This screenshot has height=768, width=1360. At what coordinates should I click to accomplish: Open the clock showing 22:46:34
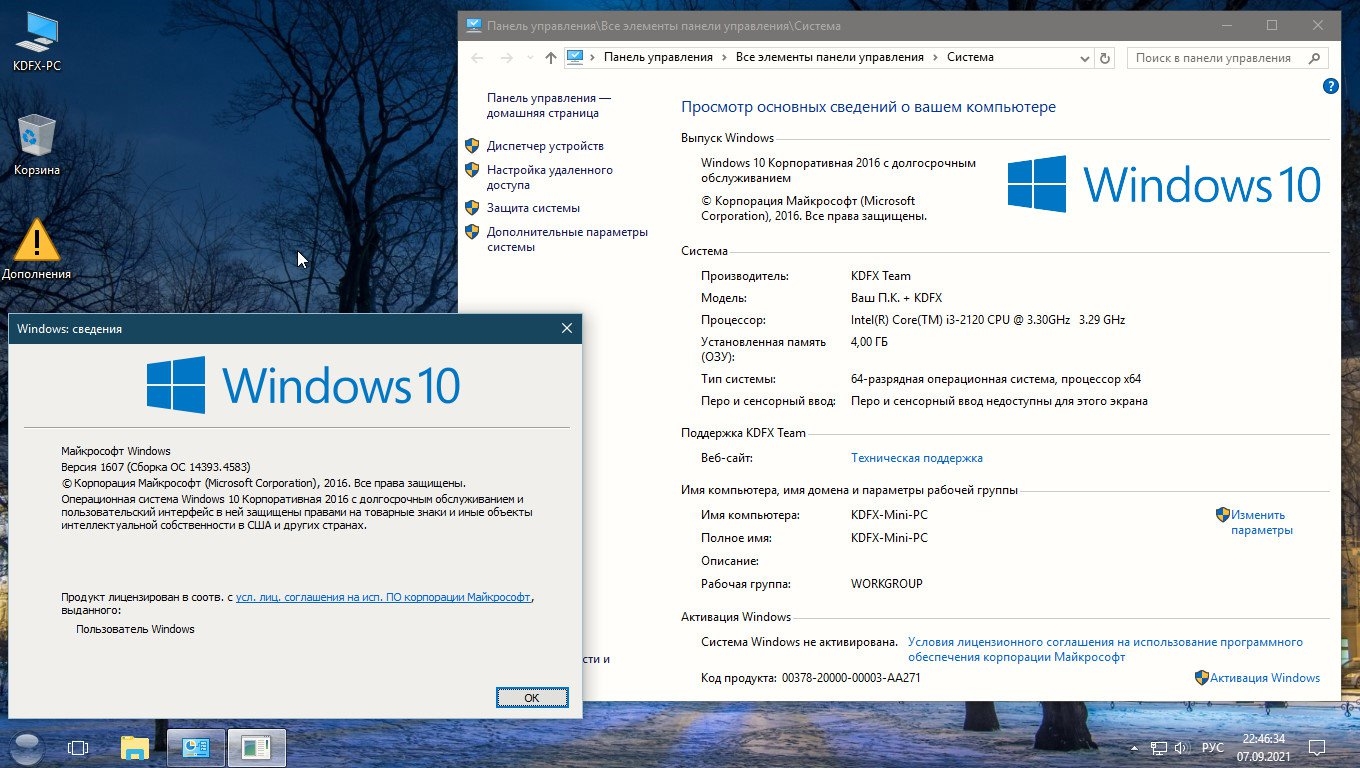coord(1262,747)
